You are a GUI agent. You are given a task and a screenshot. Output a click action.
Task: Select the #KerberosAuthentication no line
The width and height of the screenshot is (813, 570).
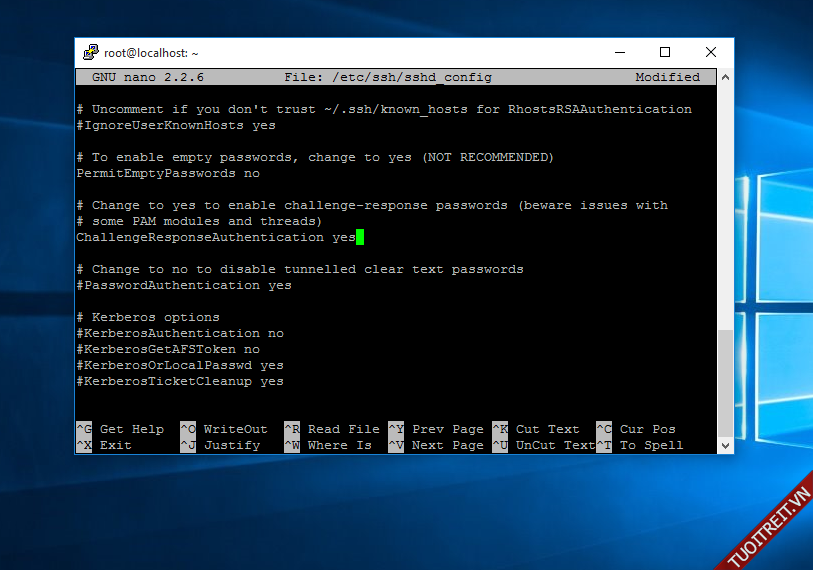pyautogui.click(x=180, y=333)
